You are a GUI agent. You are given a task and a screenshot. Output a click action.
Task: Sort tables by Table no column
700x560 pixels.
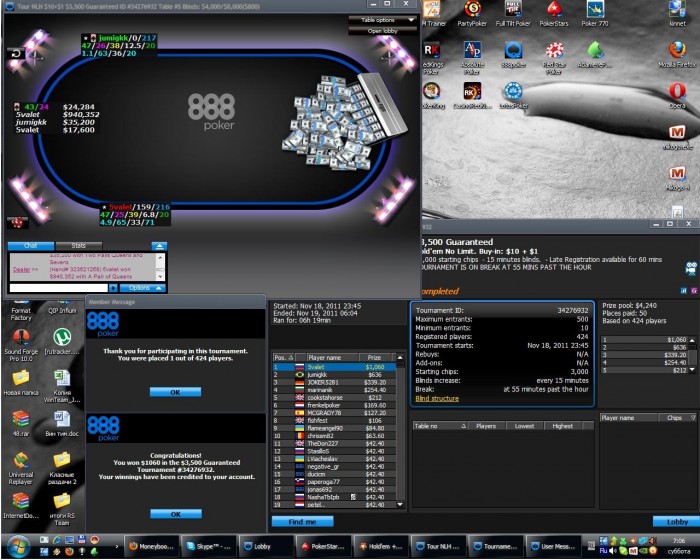click(x=440, y=426)
